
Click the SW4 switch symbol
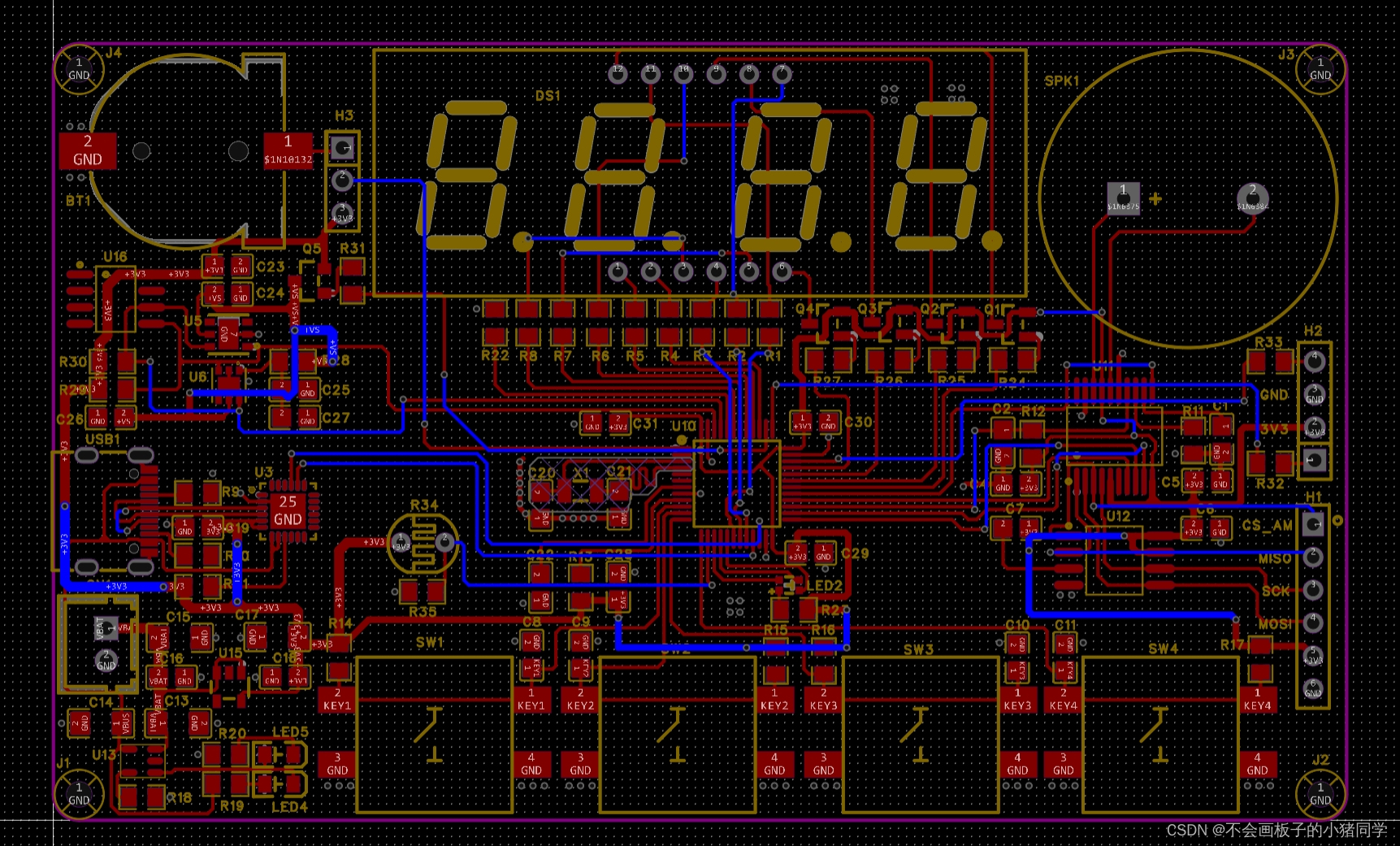[1161, 735]
